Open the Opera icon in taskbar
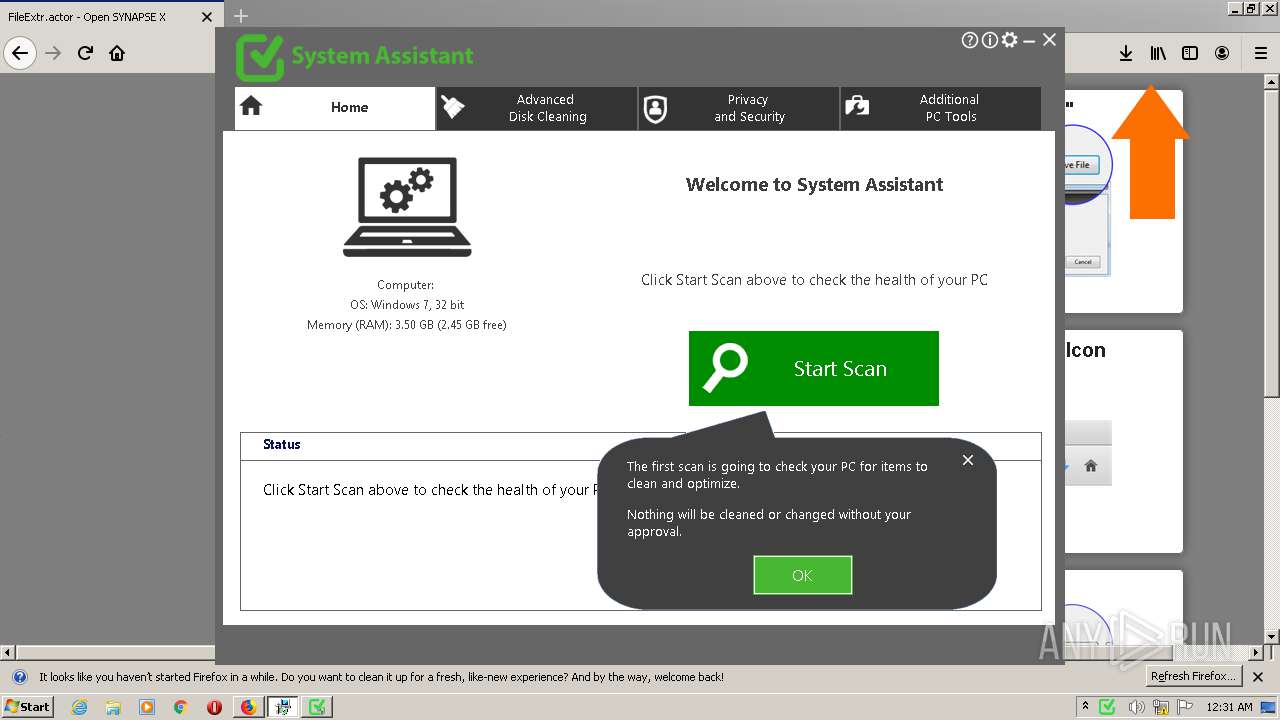Image resolution: width=1280 pixels, height=720 pixels. tap(214, 707)
